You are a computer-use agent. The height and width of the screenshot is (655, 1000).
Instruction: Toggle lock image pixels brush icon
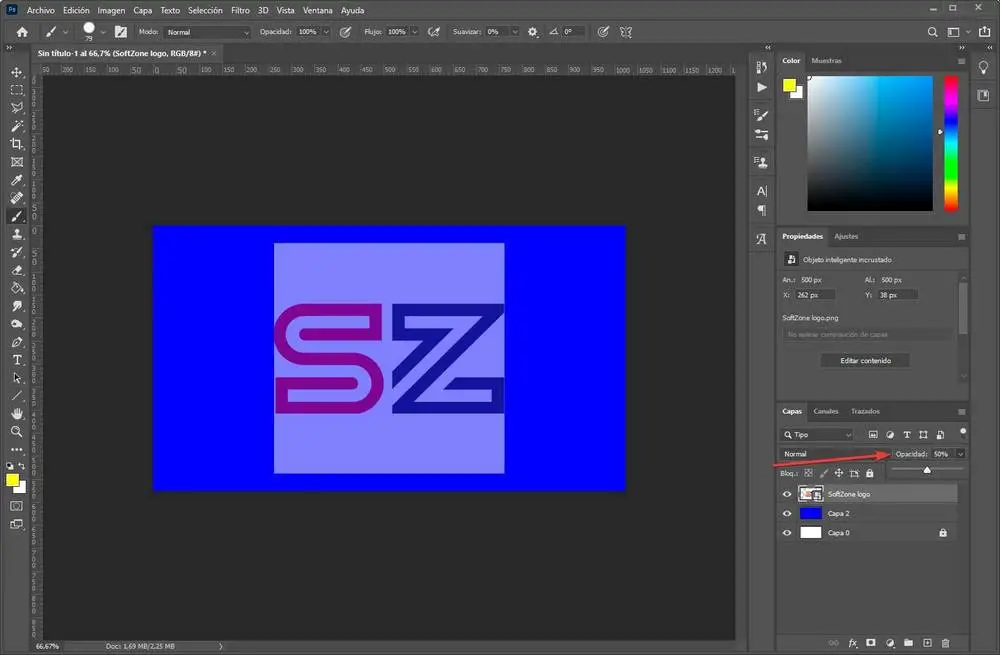pyautogui.click(x=824, y=473)
